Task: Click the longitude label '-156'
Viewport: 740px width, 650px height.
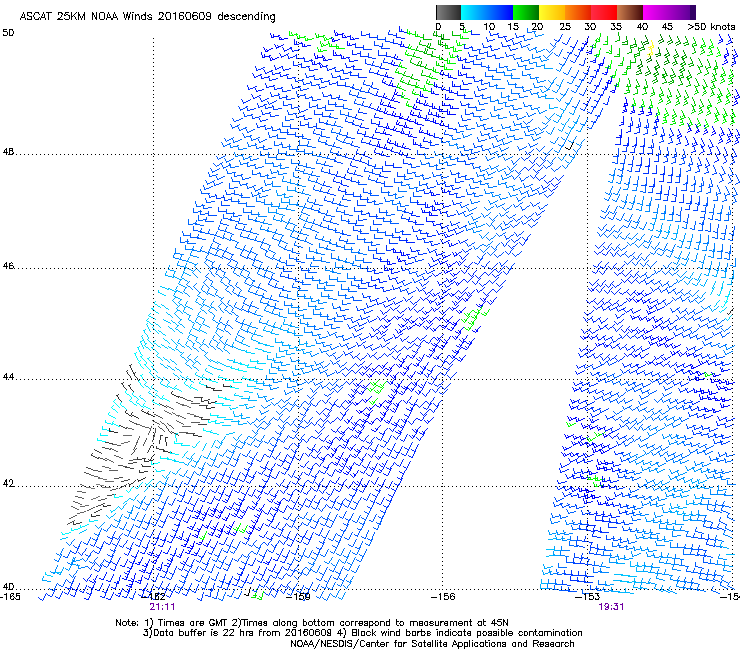Action: [444, 597]
